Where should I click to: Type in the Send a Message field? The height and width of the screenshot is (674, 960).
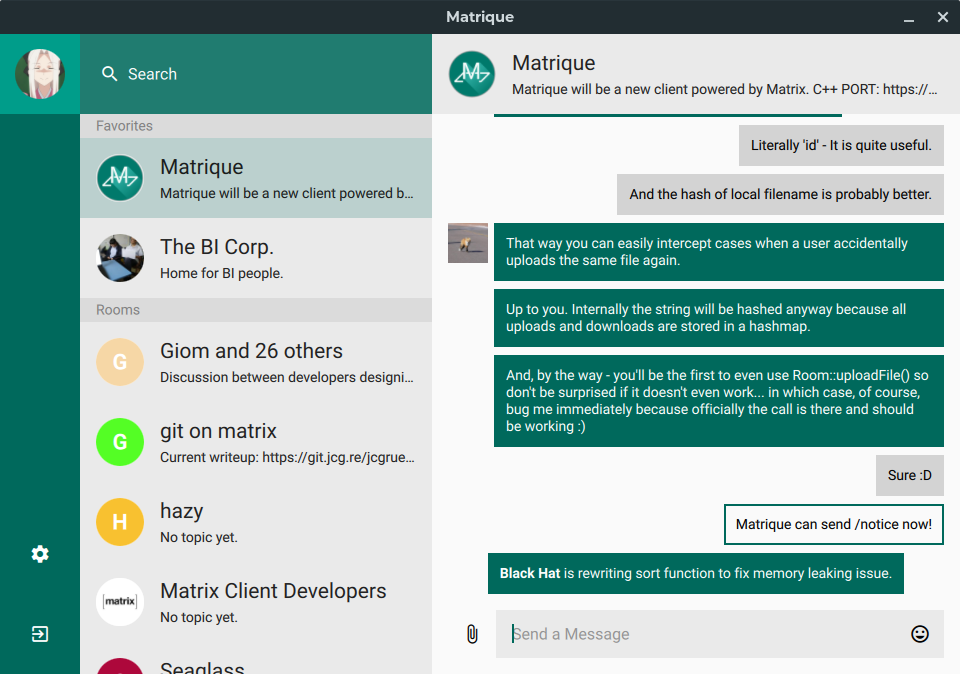coord(700,634)
